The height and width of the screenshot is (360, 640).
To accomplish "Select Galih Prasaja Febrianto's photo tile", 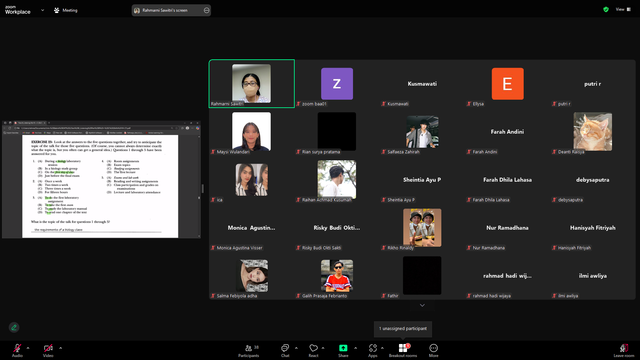I will (337, 276).
